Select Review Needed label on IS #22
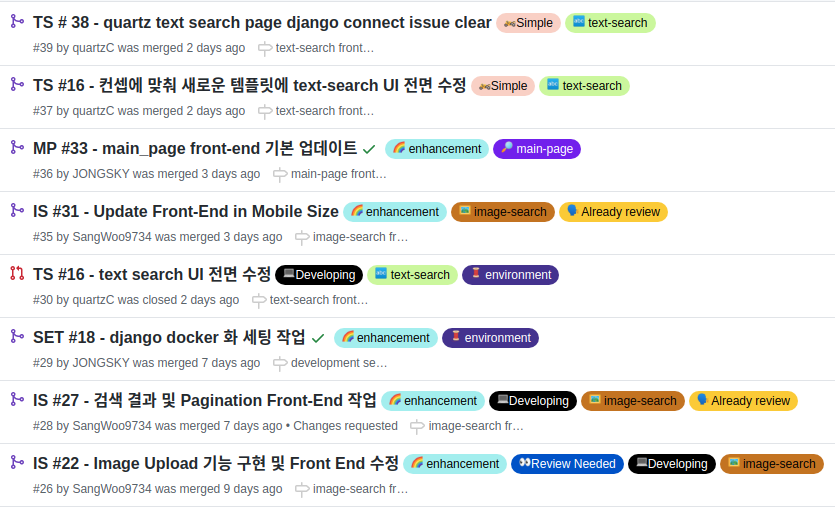 coord(567,464)
